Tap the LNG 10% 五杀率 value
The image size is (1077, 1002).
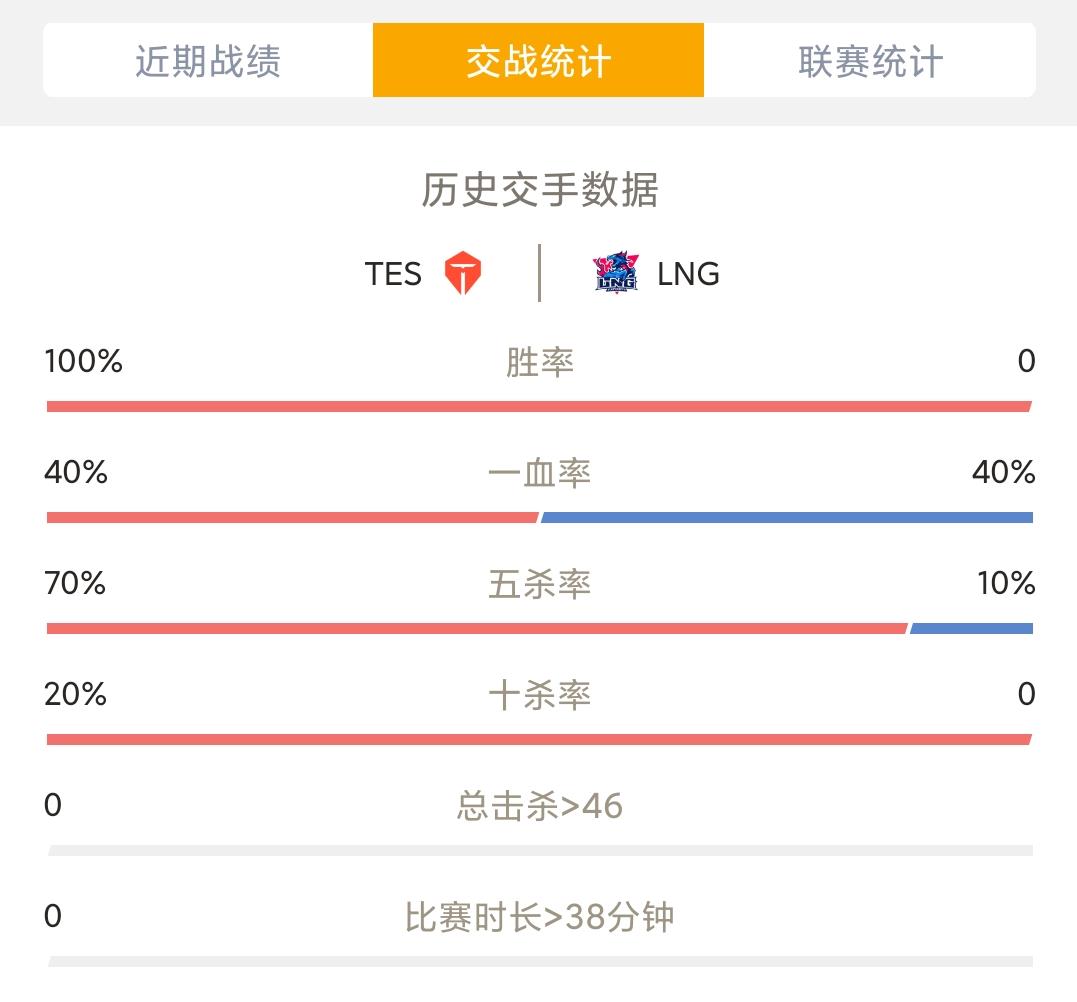(x=1006, y=583)
